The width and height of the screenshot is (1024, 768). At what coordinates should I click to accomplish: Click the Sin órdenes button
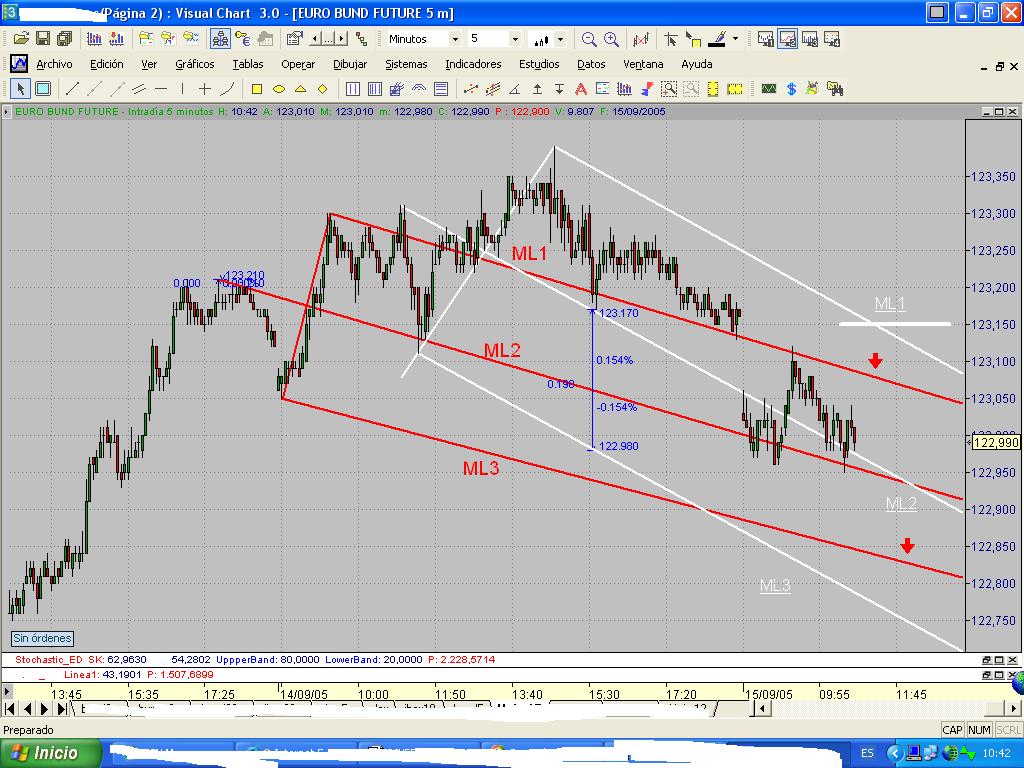(x=42, y=638)
